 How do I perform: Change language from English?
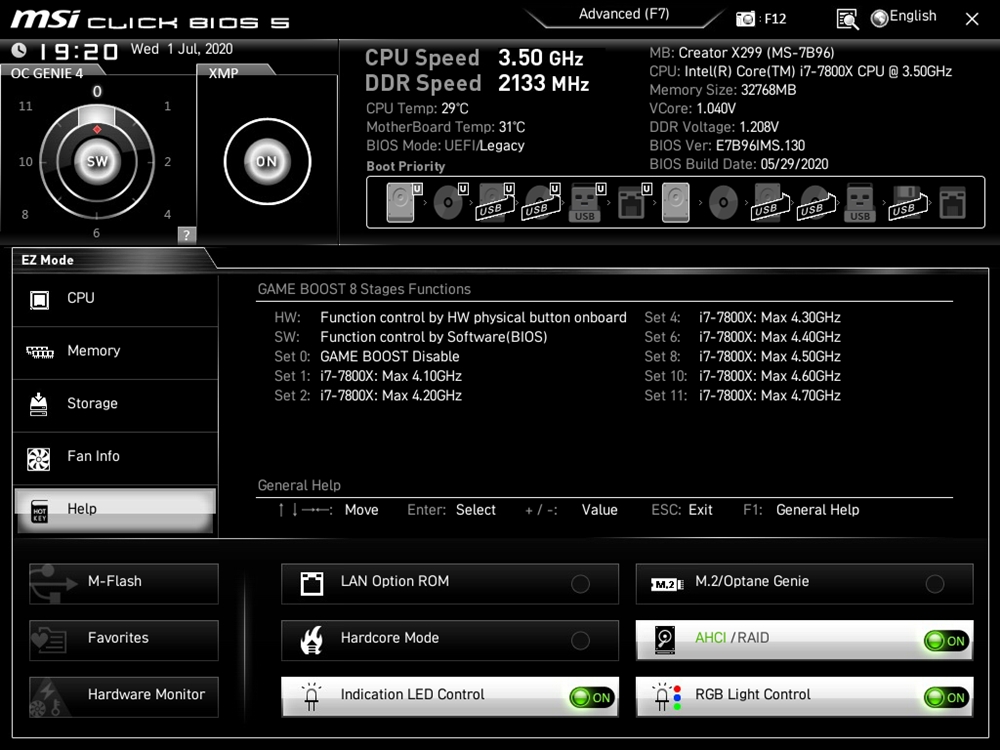[913, 17]
